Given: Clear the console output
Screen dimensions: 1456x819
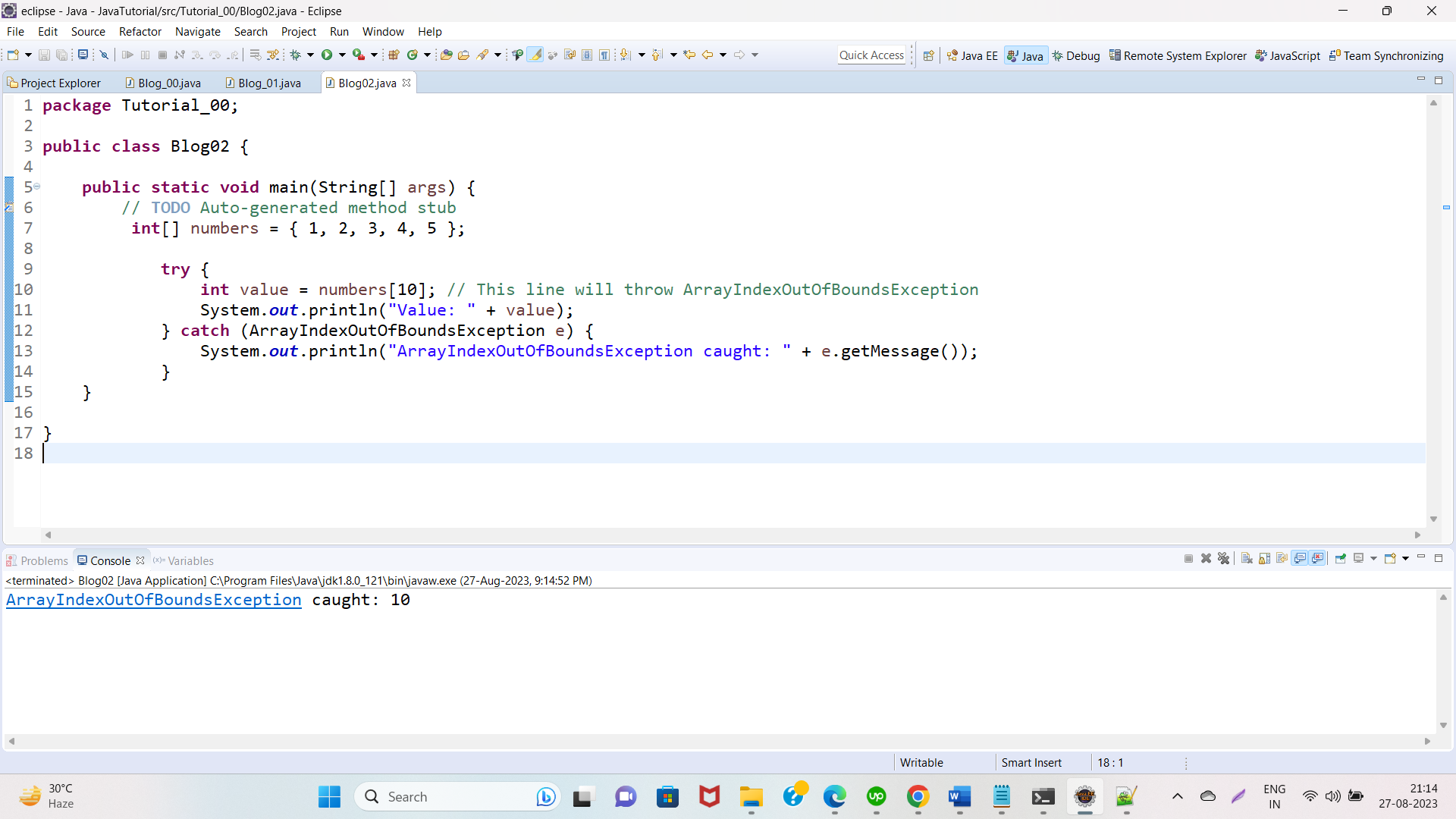Looking at the screenshot, I should (x=1247, y=558).
